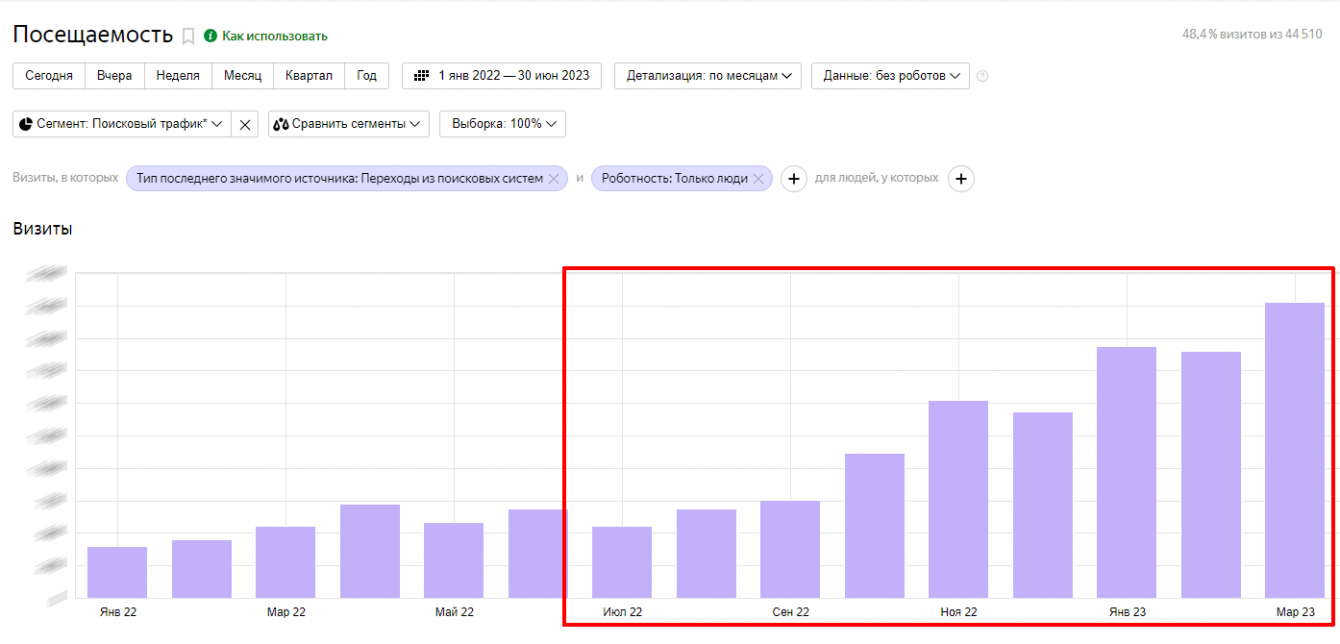Image resolution: width=1340 pixels, height=644 pixels.
Task: Open the date range 1 янв 2022 picker
Action: [501, 76]
